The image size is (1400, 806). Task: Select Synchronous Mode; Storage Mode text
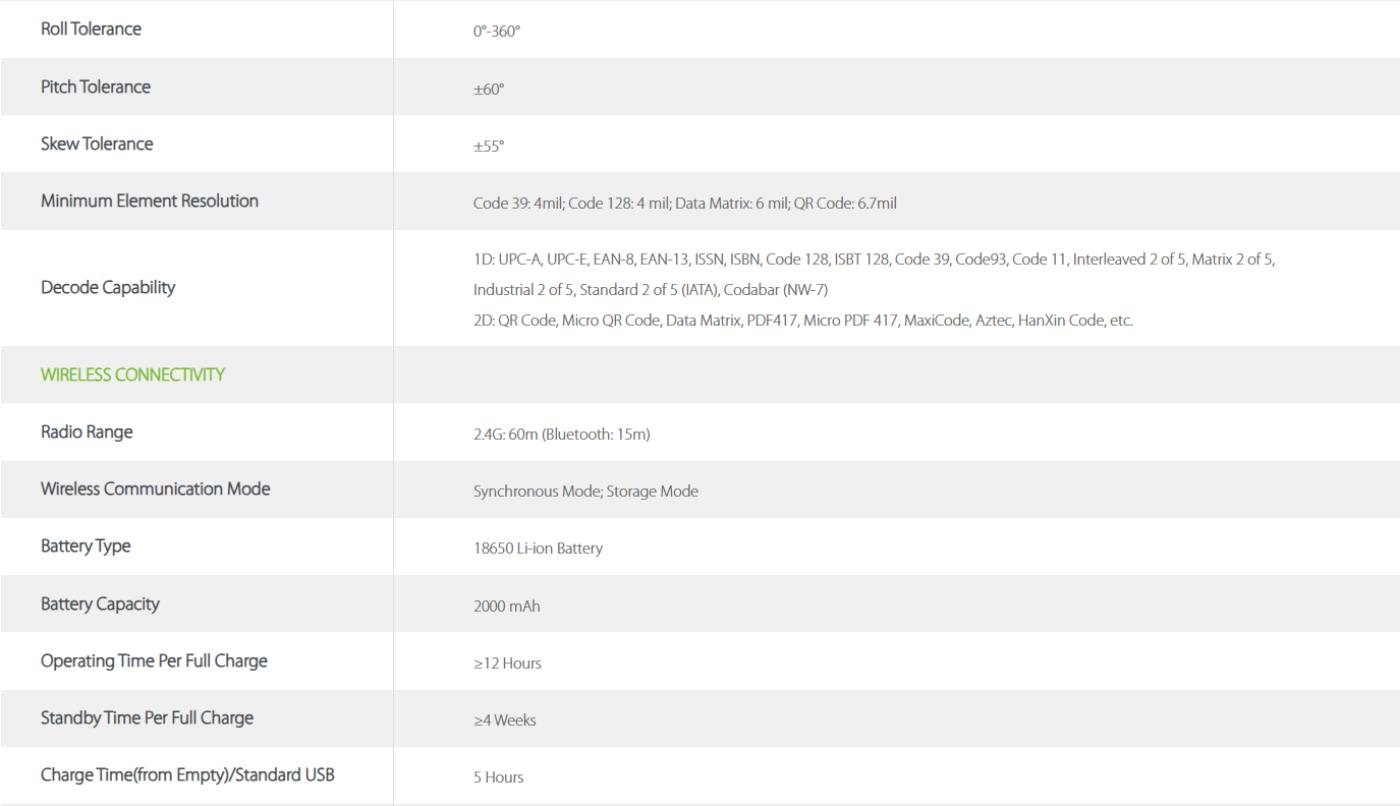[x=586, y=492]
